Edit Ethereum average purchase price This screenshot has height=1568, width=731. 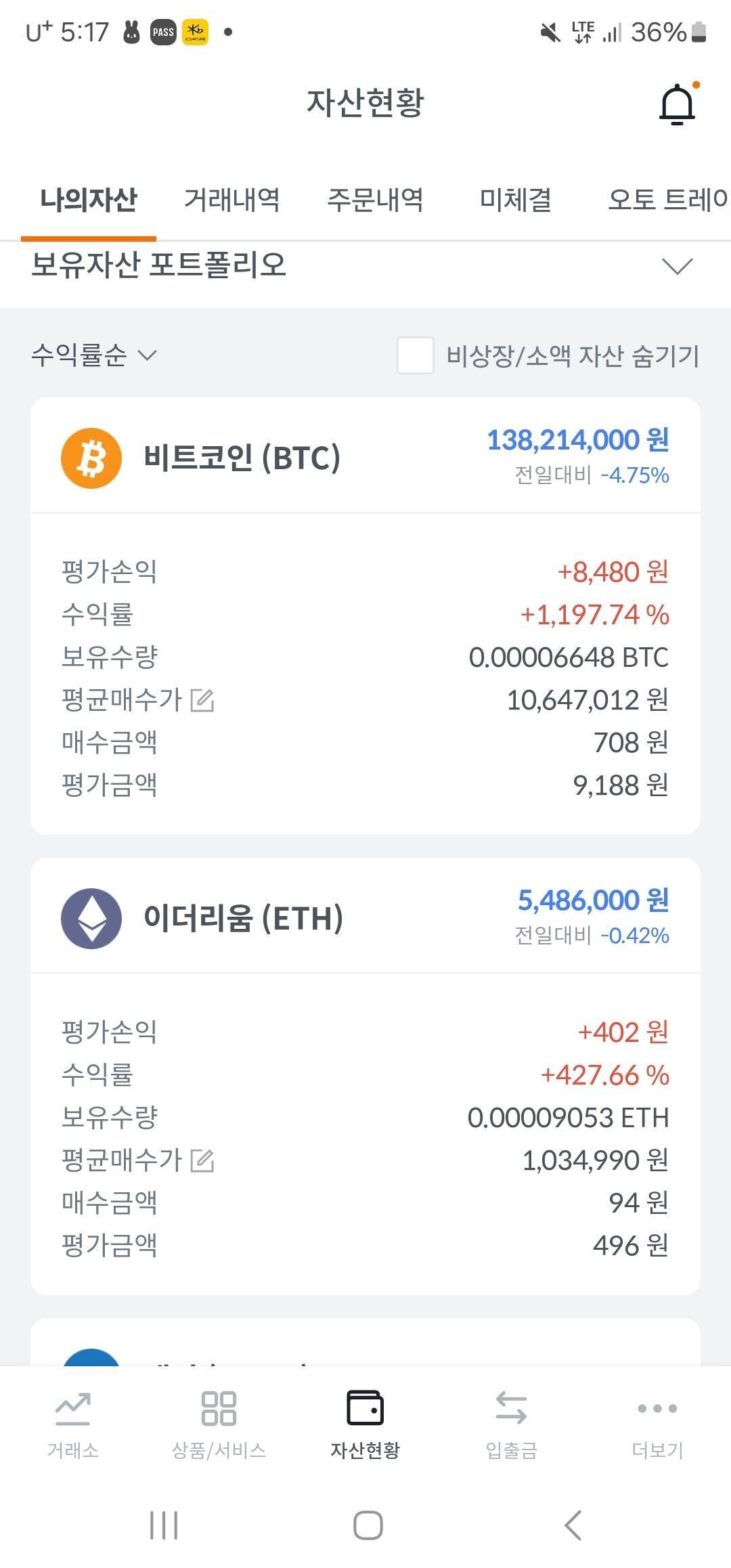(x=202, y=1160)
